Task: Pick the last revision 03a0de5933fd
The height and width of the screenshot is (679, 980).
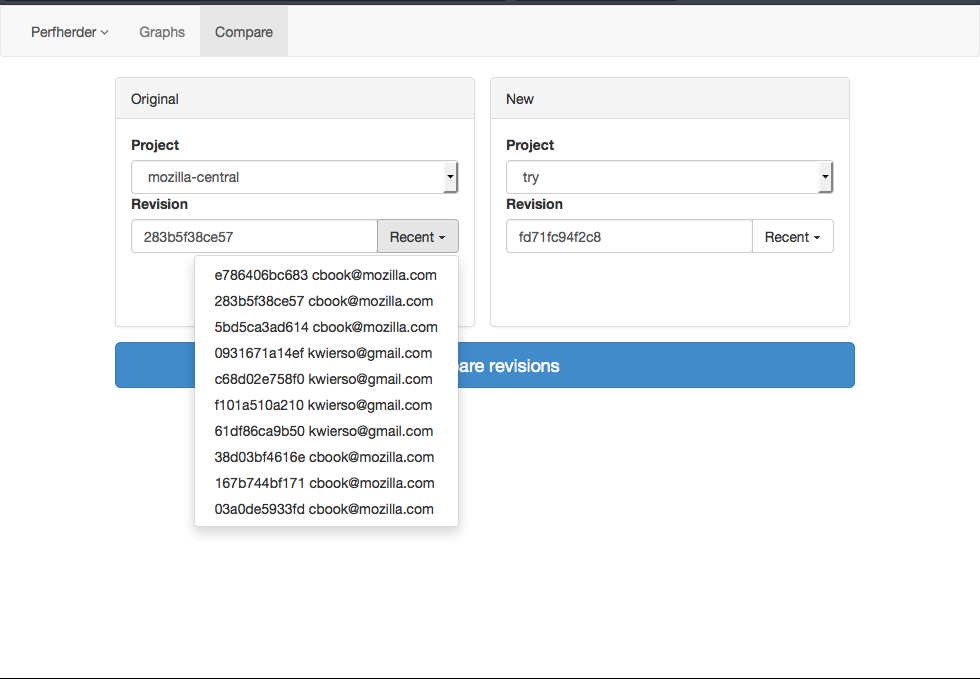Action: [324, 509]
